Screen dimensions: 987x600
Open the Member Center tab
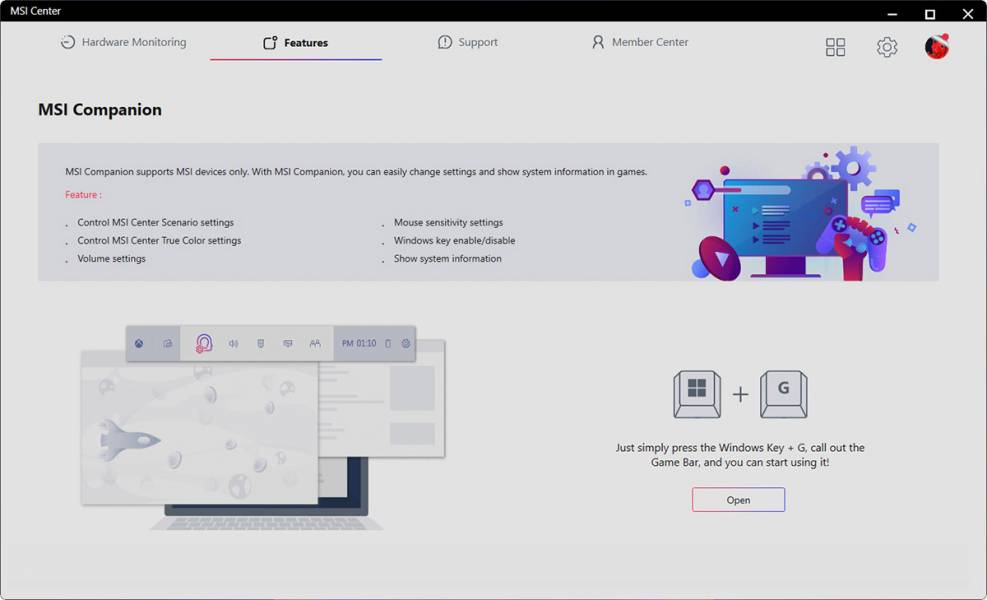click(639, 43)
